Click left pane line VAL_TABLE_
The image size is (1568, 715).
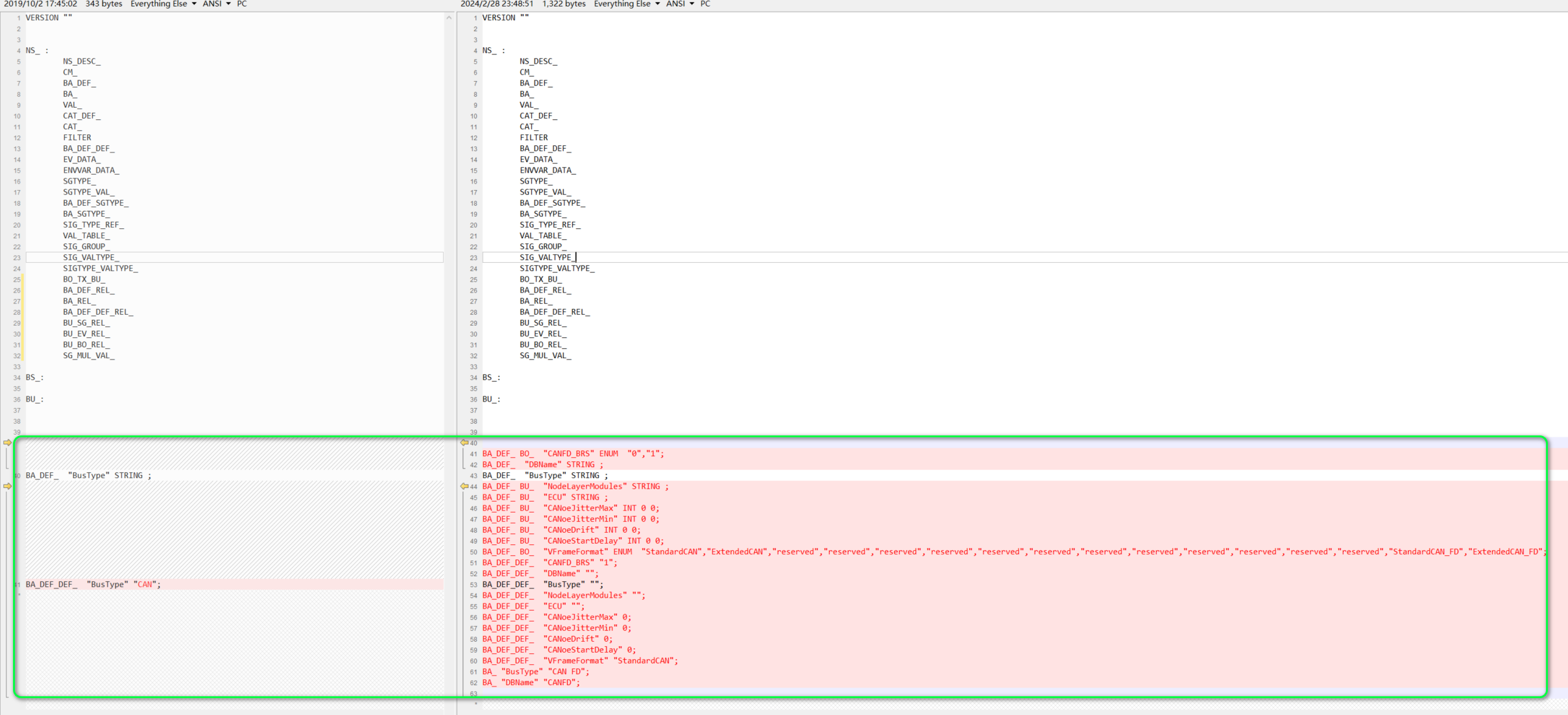click(x=86, y=236)
